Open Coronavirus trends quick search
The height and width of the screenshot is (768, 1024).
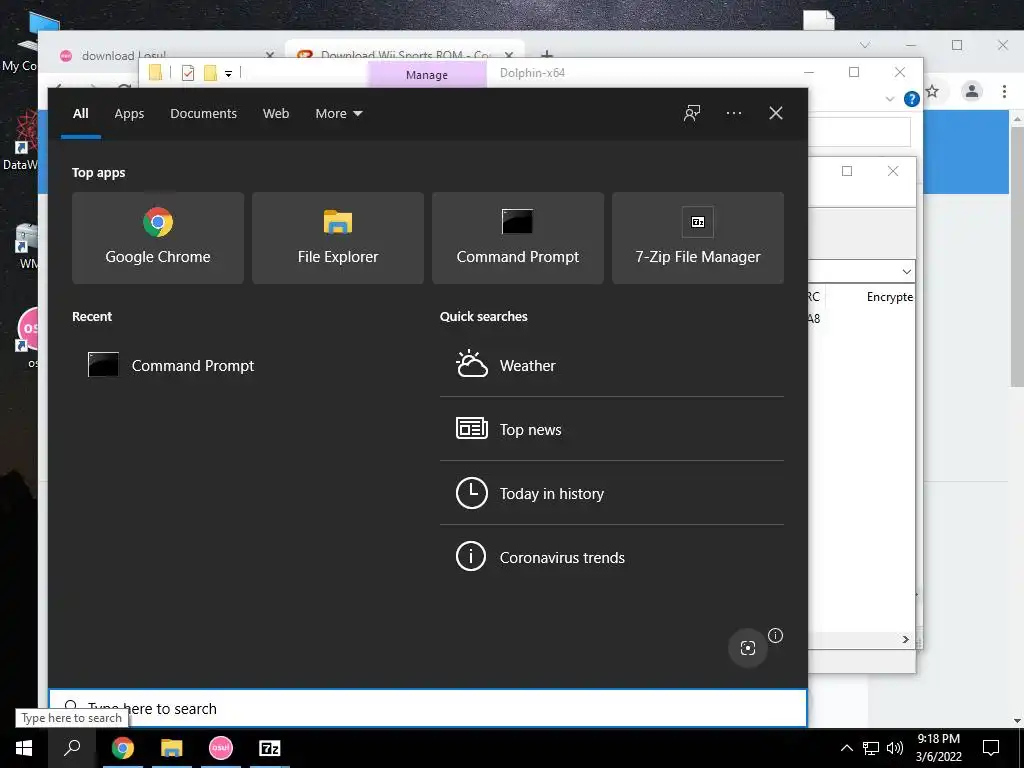click(x=611, y=557)
